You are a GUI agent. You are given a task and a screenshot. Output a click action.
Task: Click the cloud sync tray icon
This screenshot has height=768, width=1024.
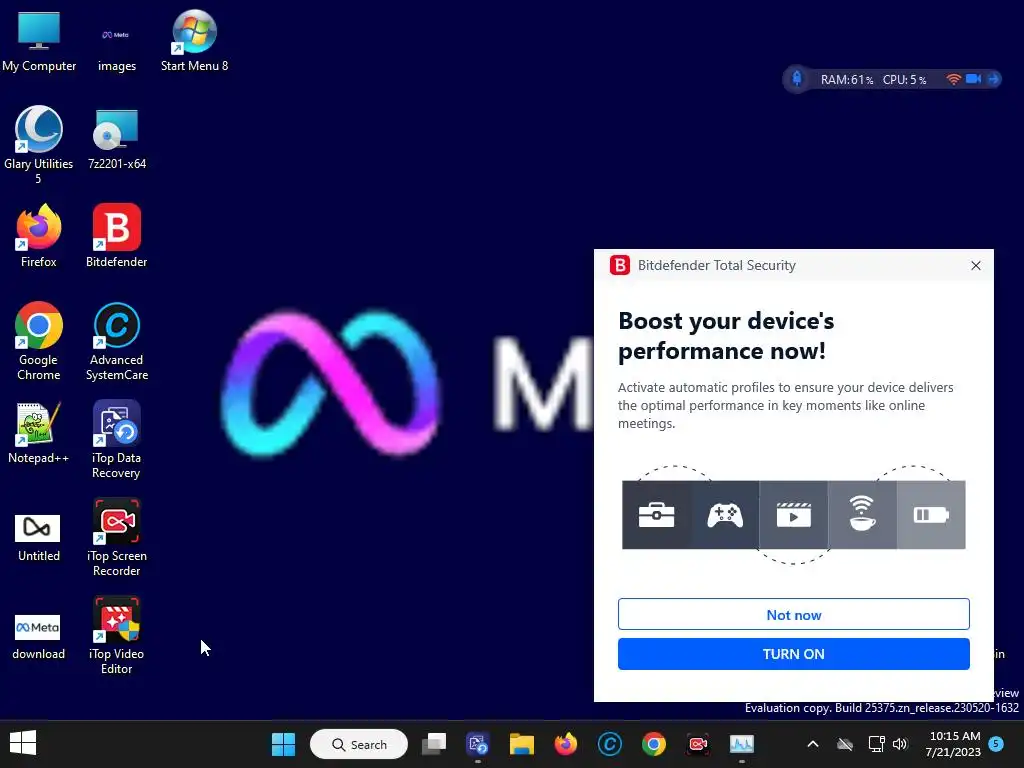[845, 744]
